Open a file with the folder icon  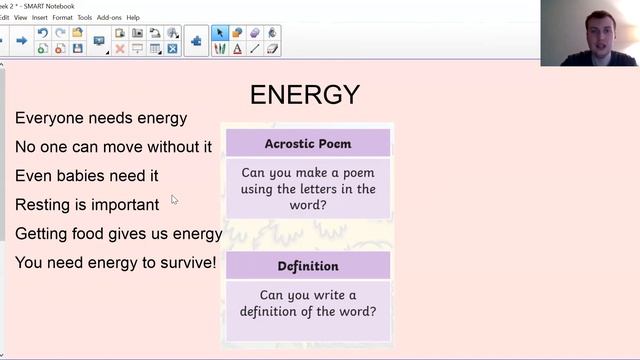pyautogui.click(x=77, y=33)
